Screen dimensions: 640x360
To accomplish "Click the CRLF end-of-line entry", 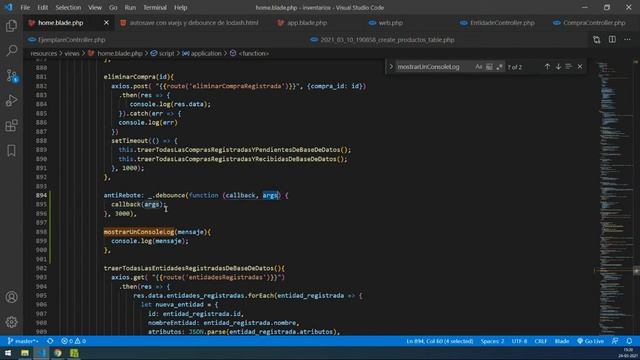I will (x=541, y=341).
